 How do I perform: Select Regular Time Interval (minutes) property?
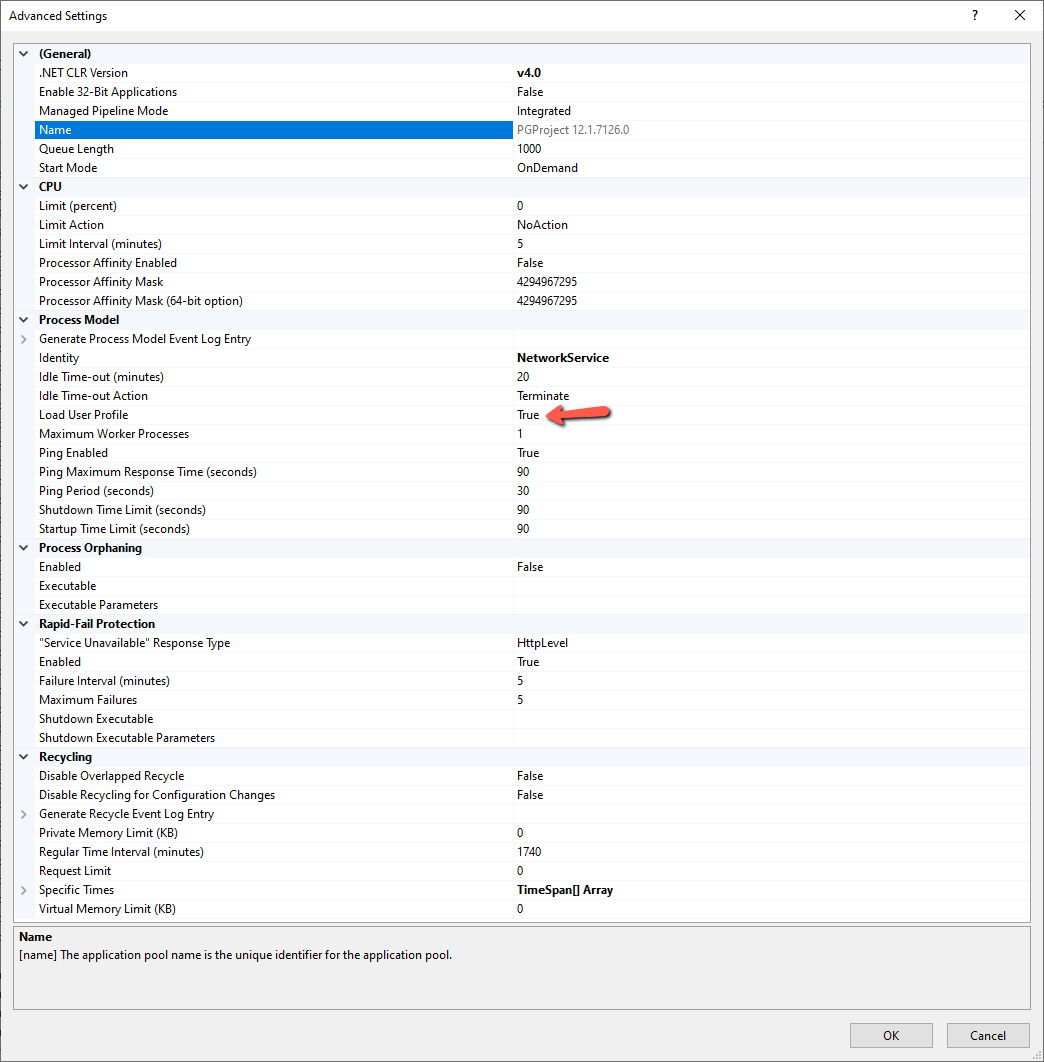point(121,852)
